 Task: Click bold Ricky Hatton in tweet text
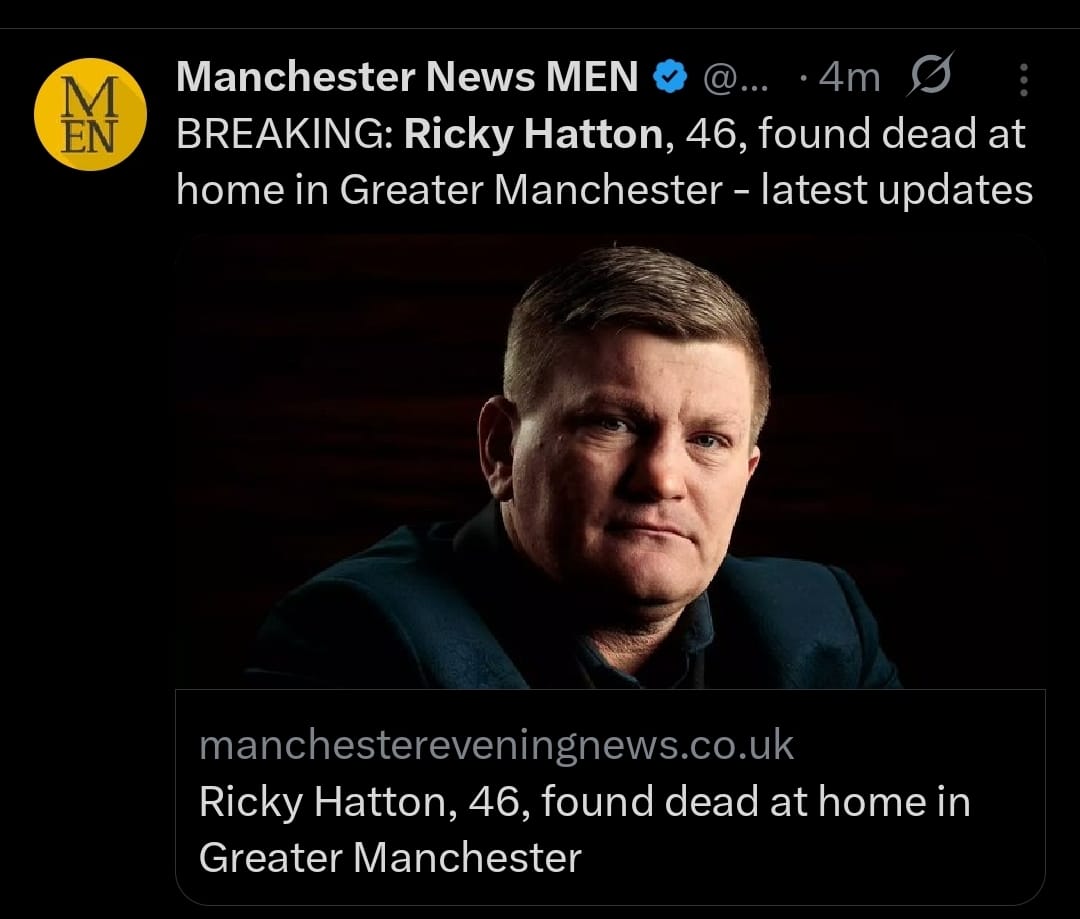[x=535, y=134]
